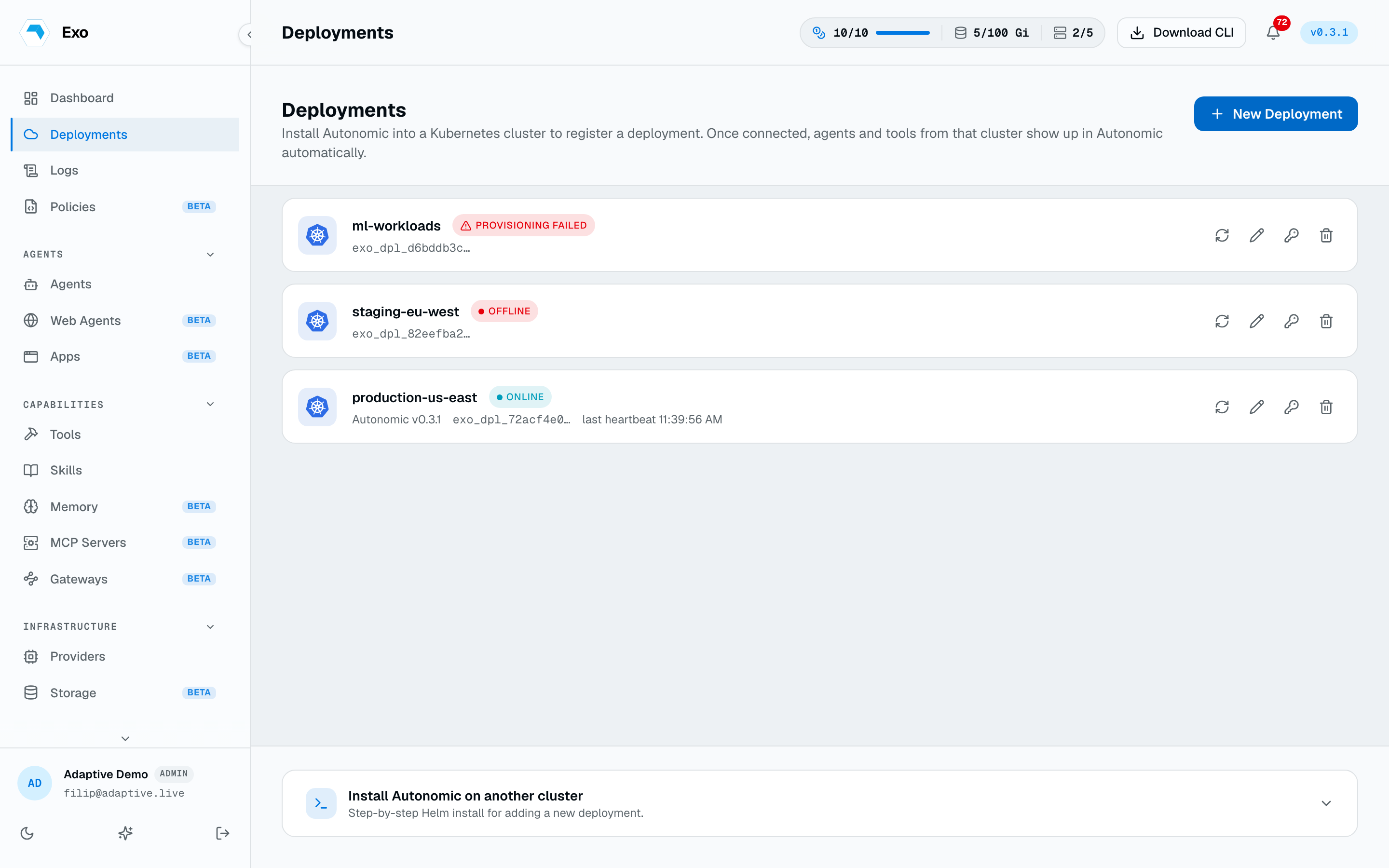The width and height of the screenshot is (1389, 868).
Task: Open the Storage page
Action: [x=125, y=692]
